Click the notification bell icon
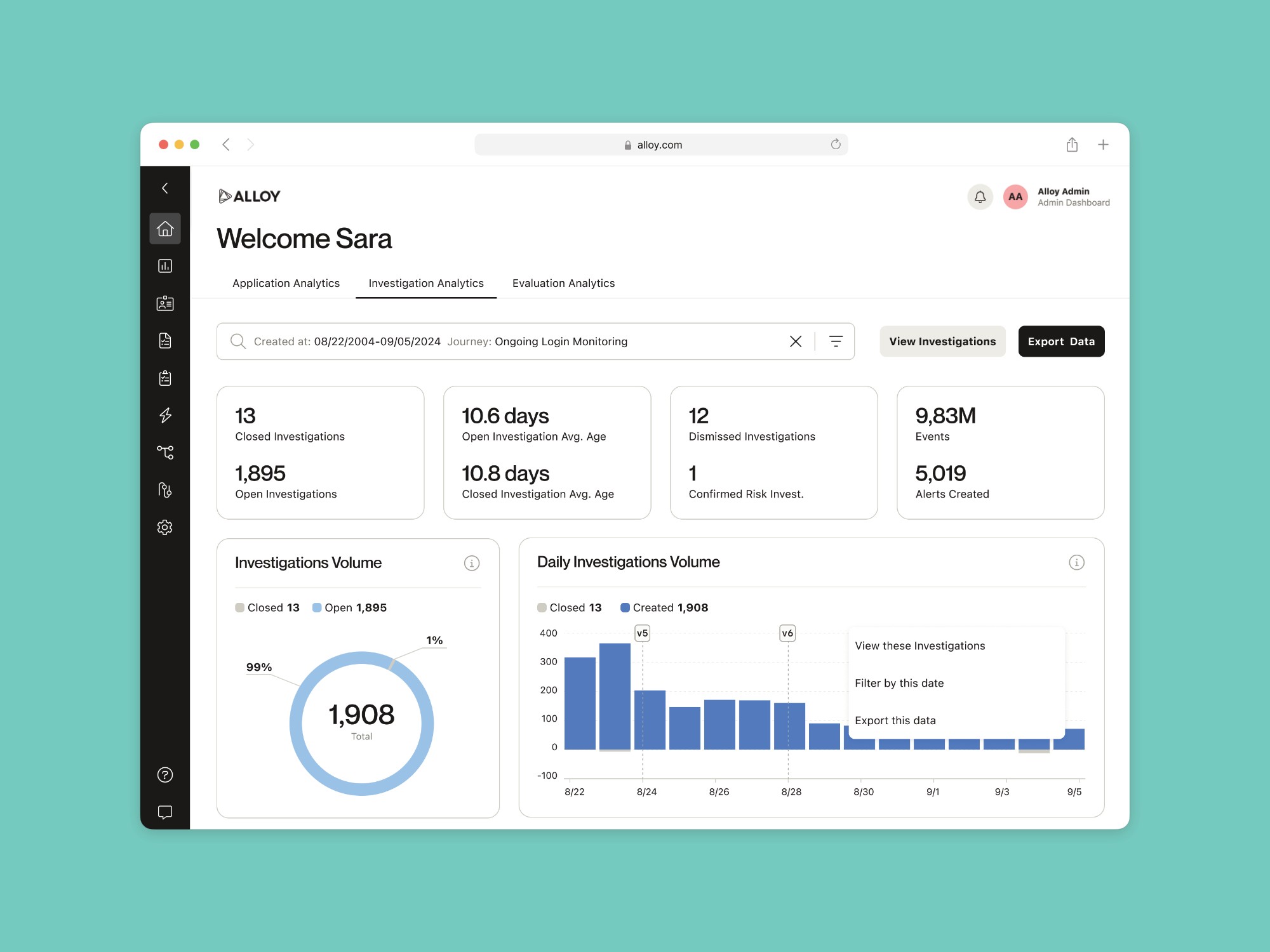Image resolution: width=1270 pixels, height=952 pixels. pyautogui.click(x=980, y=197)
